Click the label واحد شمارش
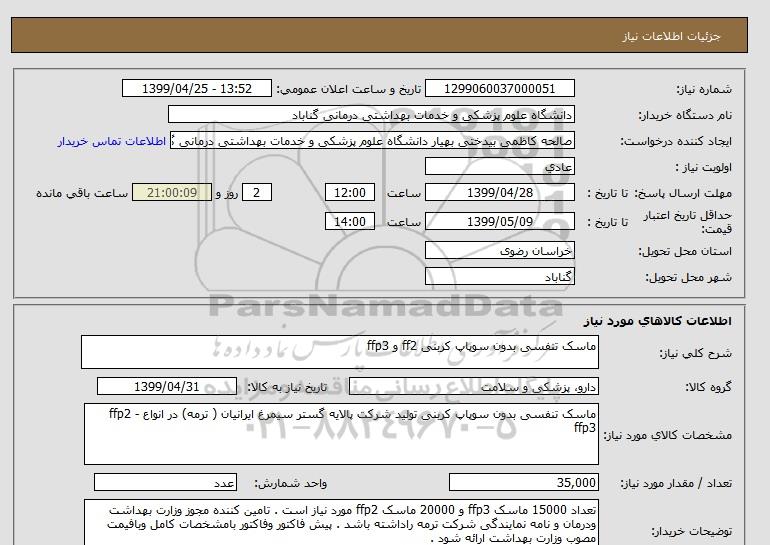Viewport: 770px width, 545px height. (291, 484)
